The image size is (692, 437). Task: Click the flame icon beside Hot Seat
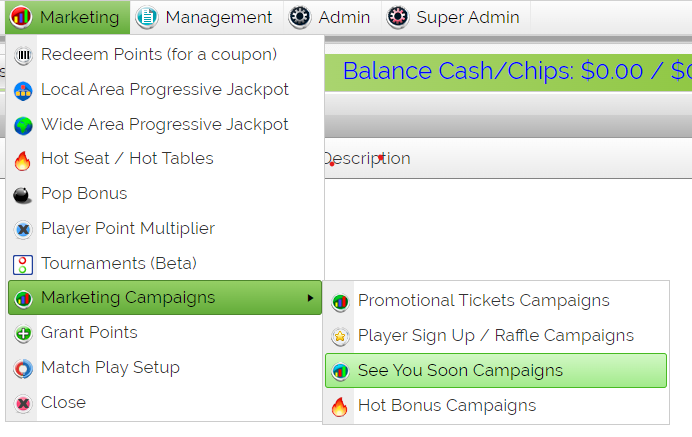tap(23, 160)
